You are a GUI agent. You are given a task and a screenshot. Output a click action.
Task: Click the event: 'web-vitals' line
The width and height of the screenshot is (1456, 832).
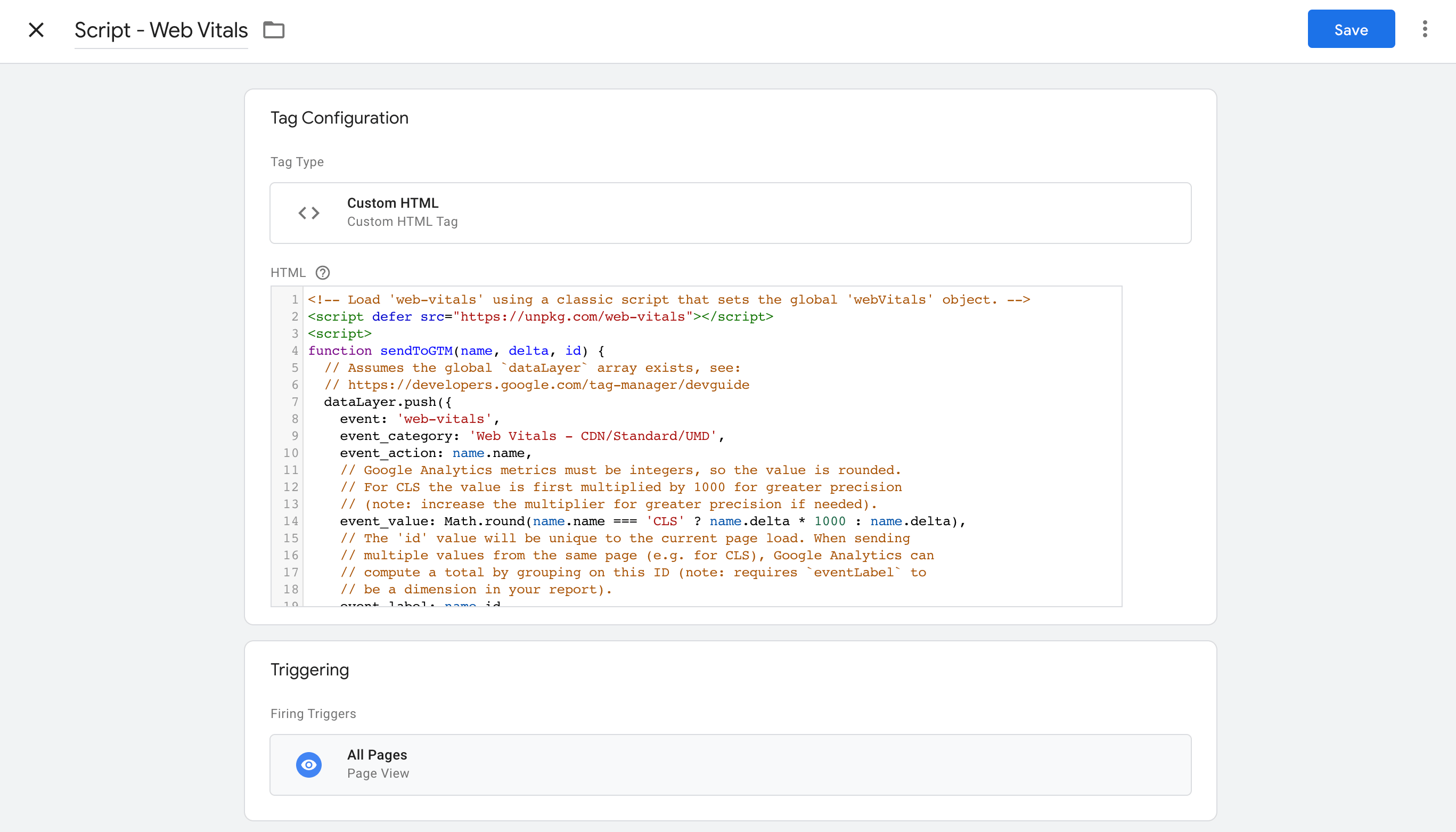(420, 419)
